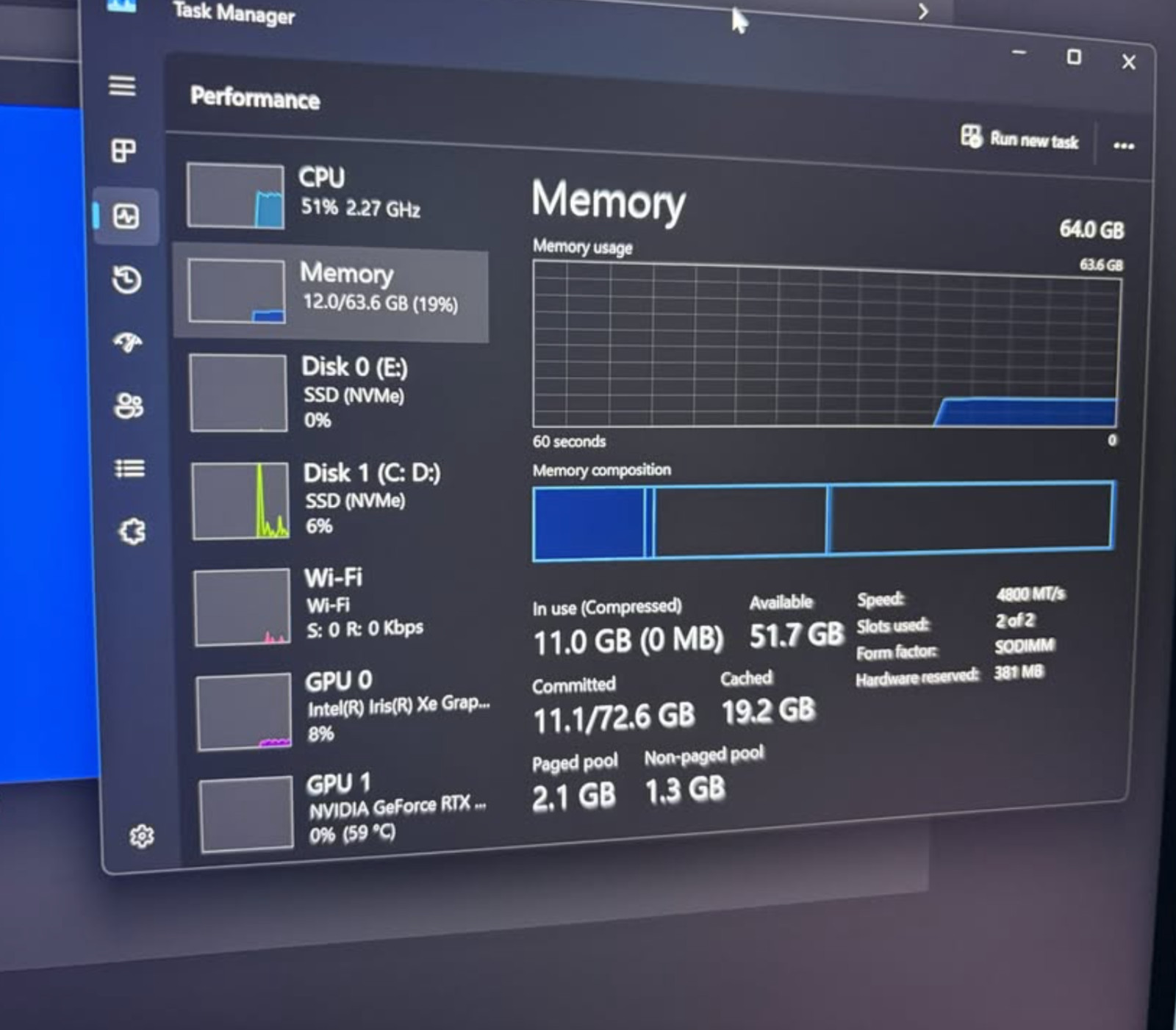Click the 11.0 GB (0 MB) in-use value
This screenshot has height=1030, width=1176.
(x=628, y=641)
